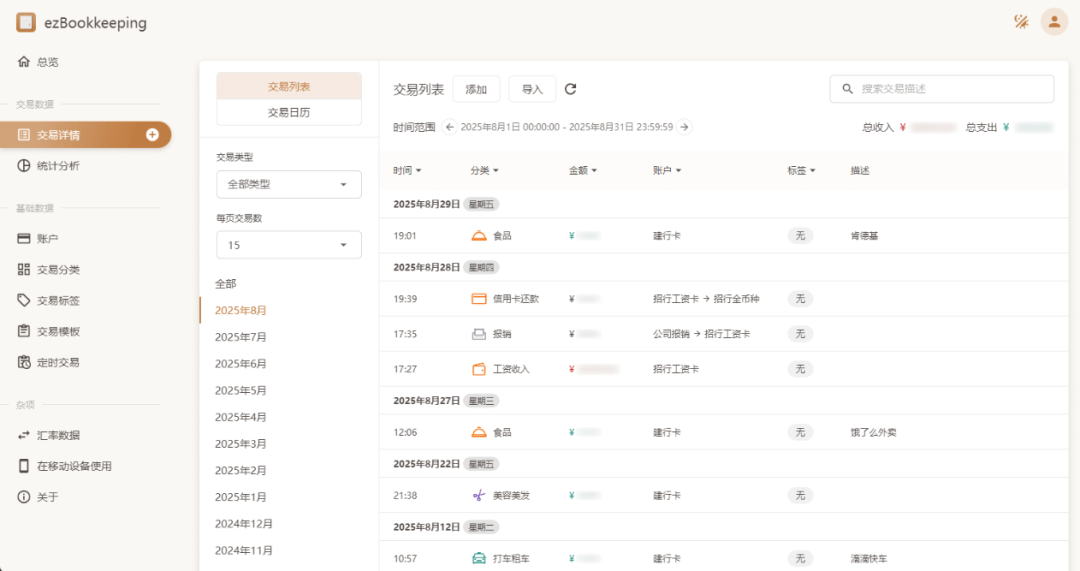Click 滴滴快车 description text
Screen dimensions: 1080x571
pos(869,559)
